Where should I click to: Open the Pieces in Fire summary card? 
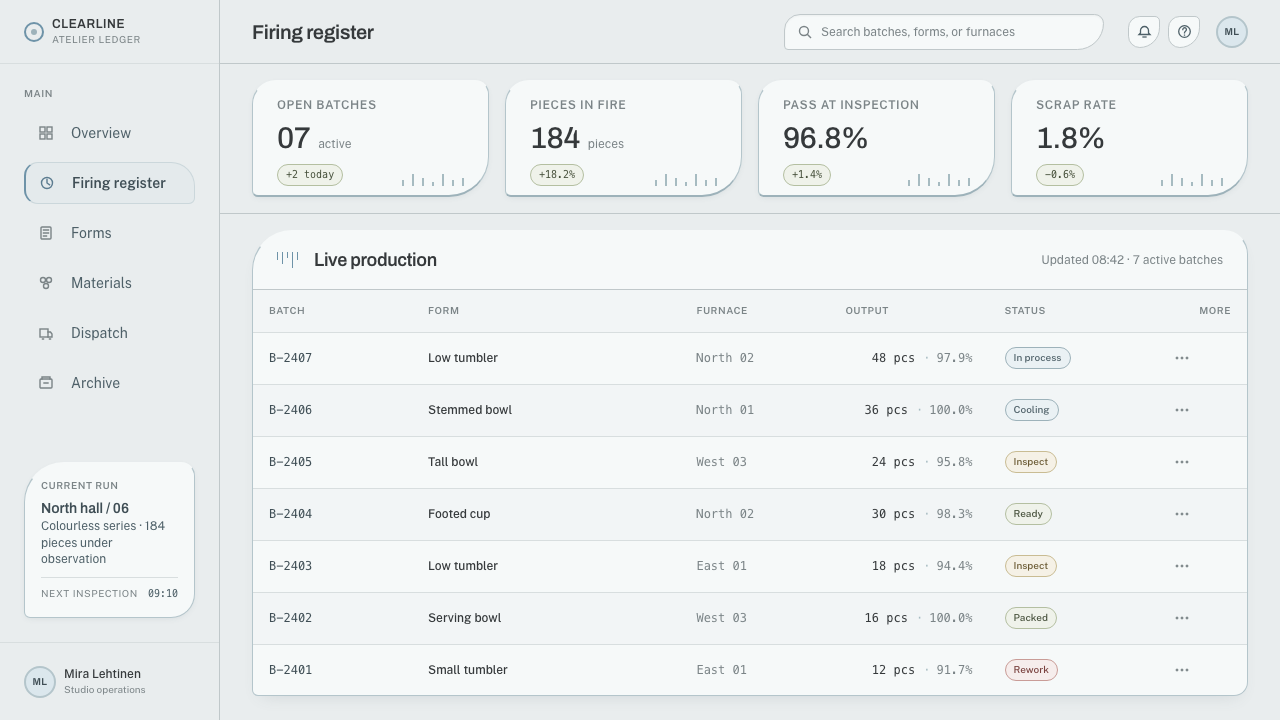click(623, 138)
